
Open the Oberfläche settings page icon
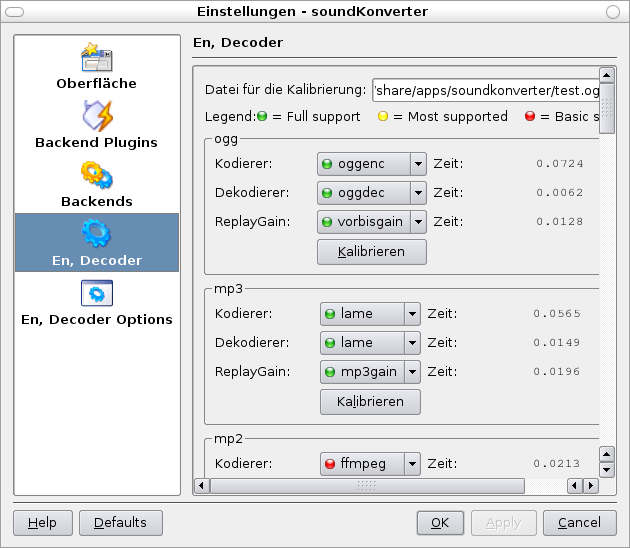tap(97, 57)
